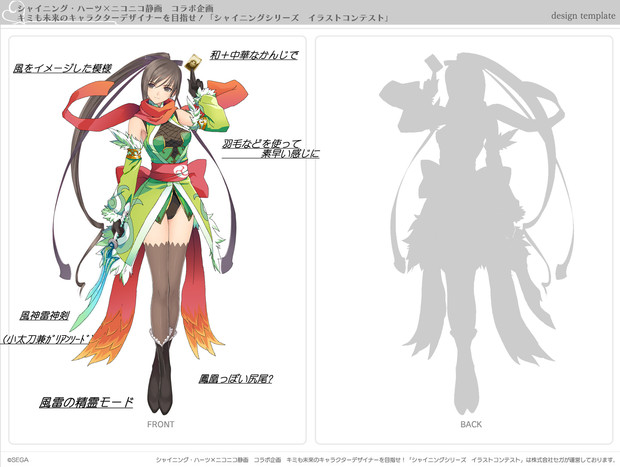Click the front-view character illustration
620x467 pixels.
152,233
